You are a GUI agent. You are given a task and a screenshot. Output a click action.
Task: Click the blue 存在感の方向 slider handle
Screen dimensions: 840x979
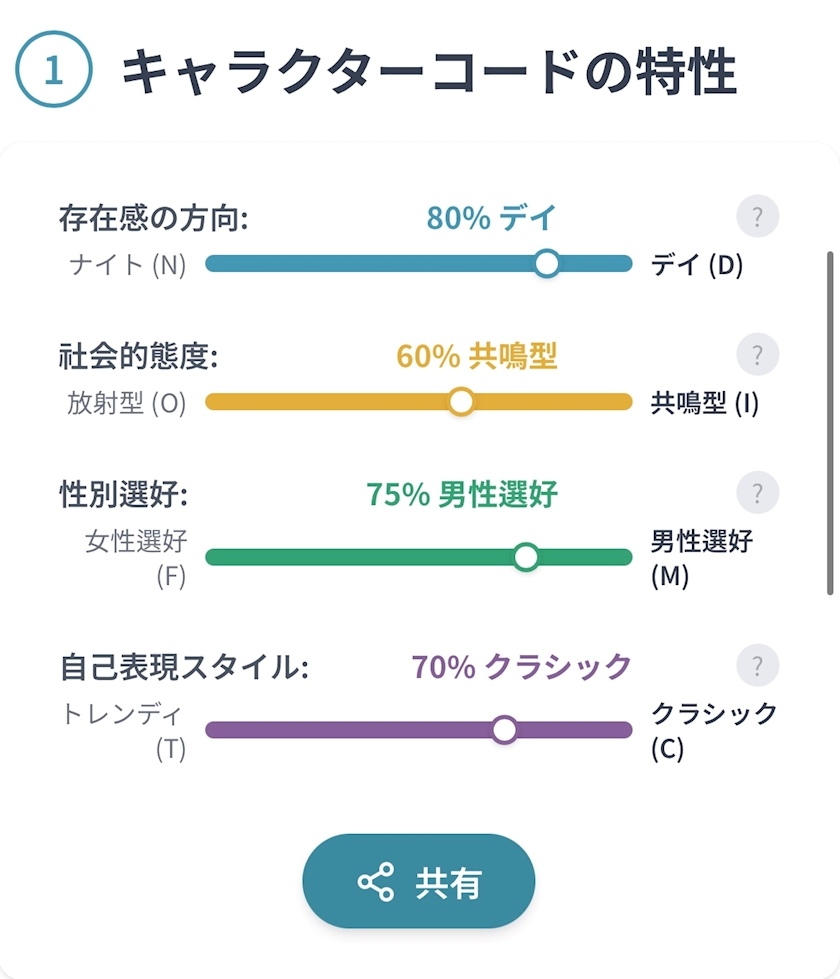[x=546, y=264]
